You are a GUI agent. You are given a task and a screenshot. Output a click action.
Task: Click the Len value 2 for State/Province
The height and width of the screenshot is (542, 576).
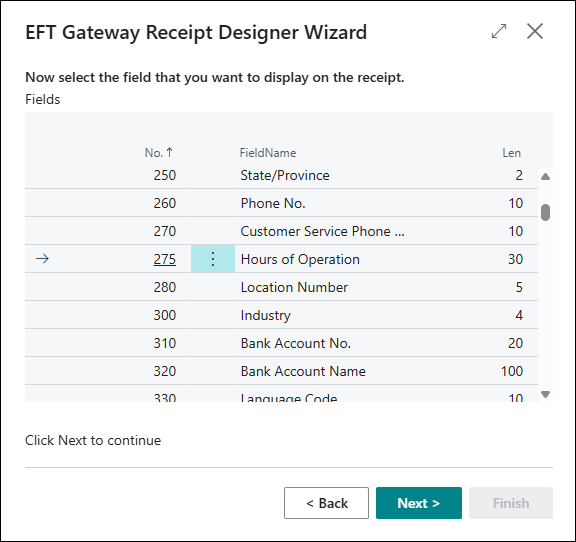point(519,175)
